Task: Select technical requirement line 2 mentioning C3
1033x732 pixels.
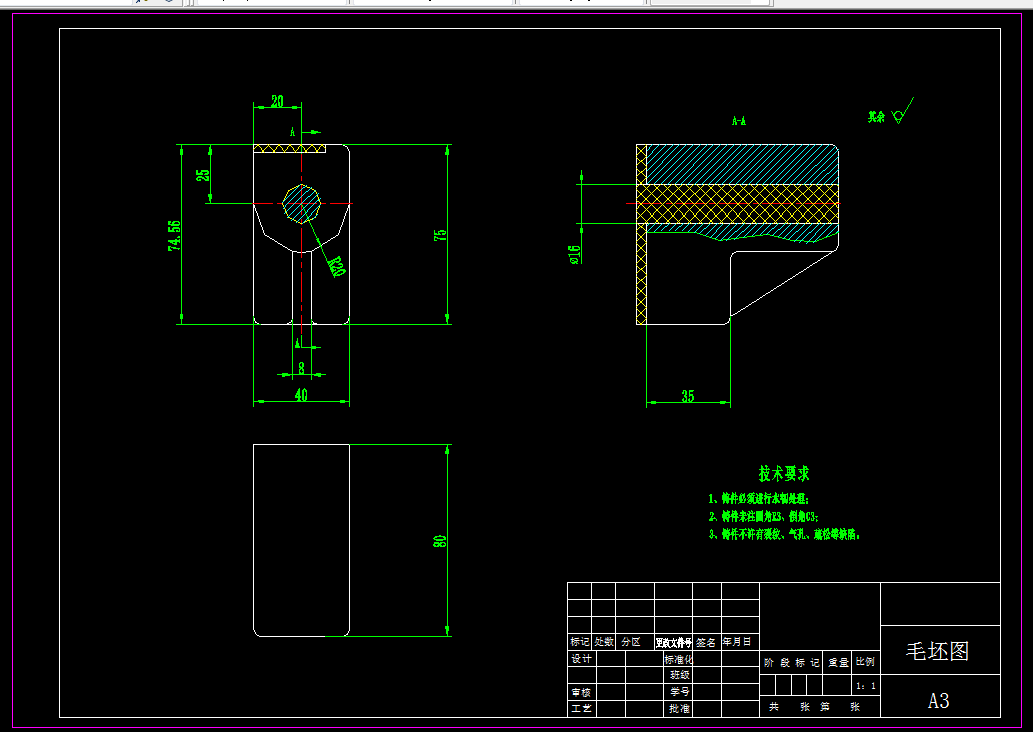Action: pyautogui.click(x=764, y=517)
